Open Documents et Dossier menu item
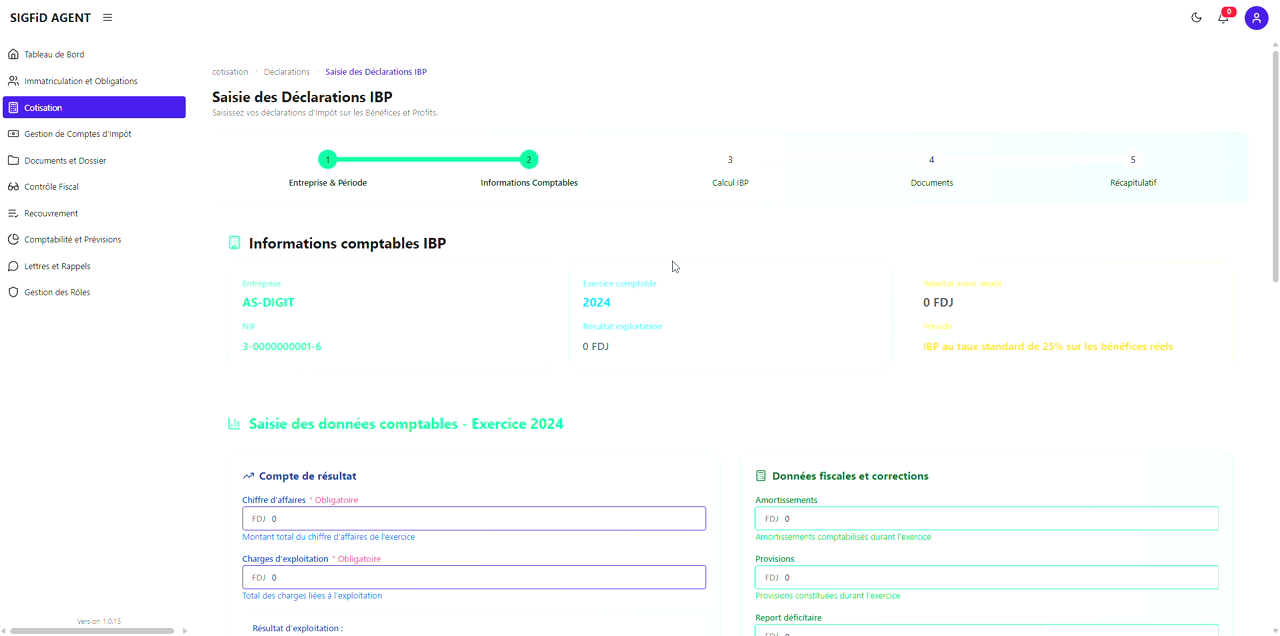1280x636 pixels. [65, 161]
